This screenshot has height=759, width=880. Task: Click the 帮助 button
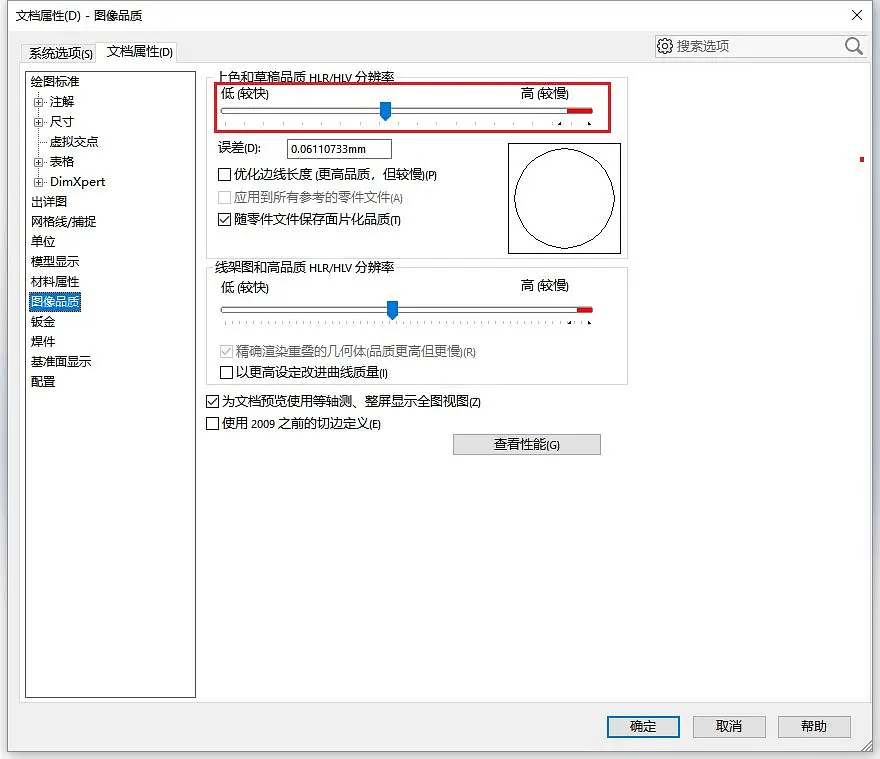coord(814,726)
